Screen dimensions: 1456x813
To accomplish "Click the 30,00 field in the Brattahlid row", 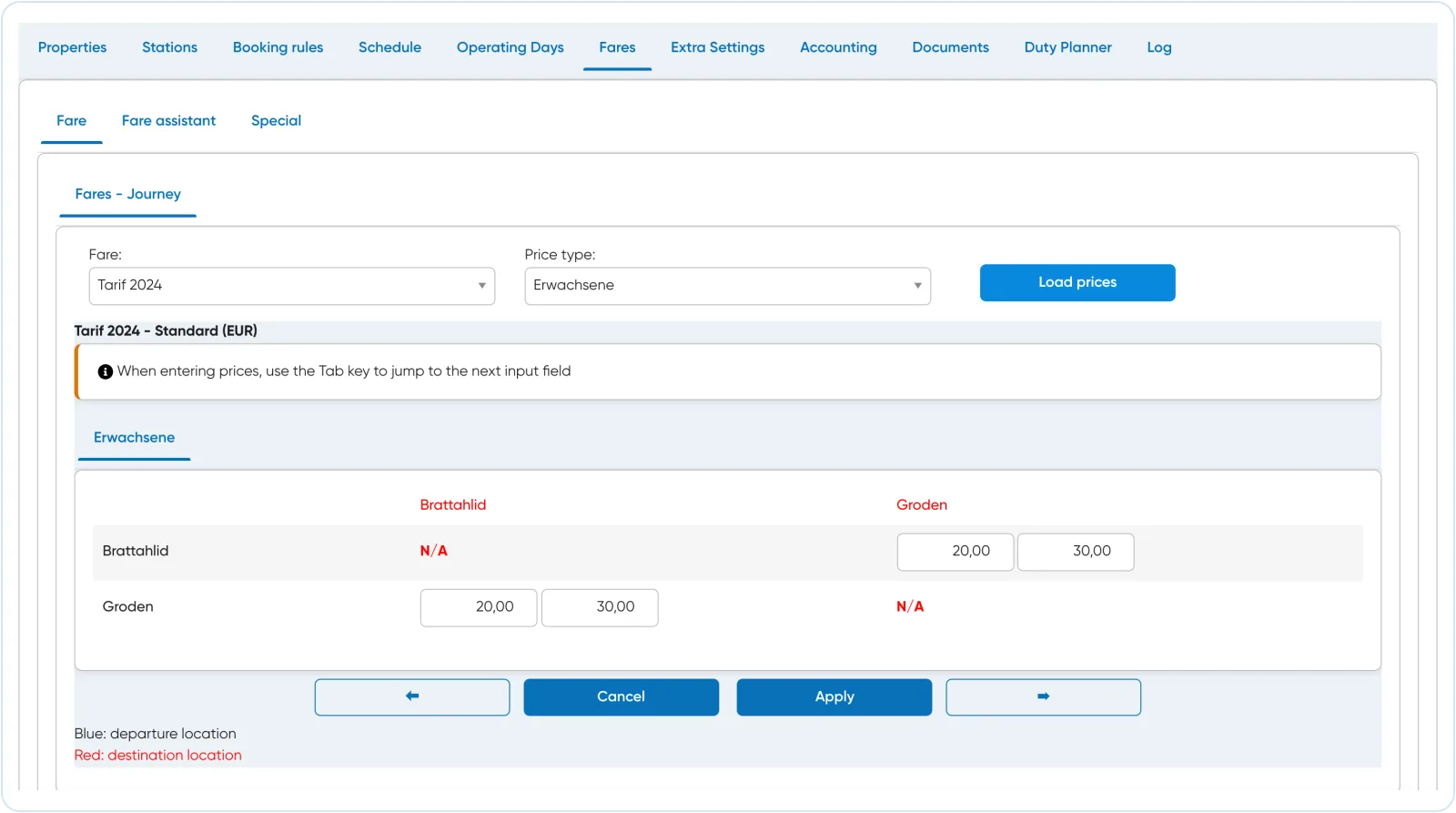I will pos(1076,553).
